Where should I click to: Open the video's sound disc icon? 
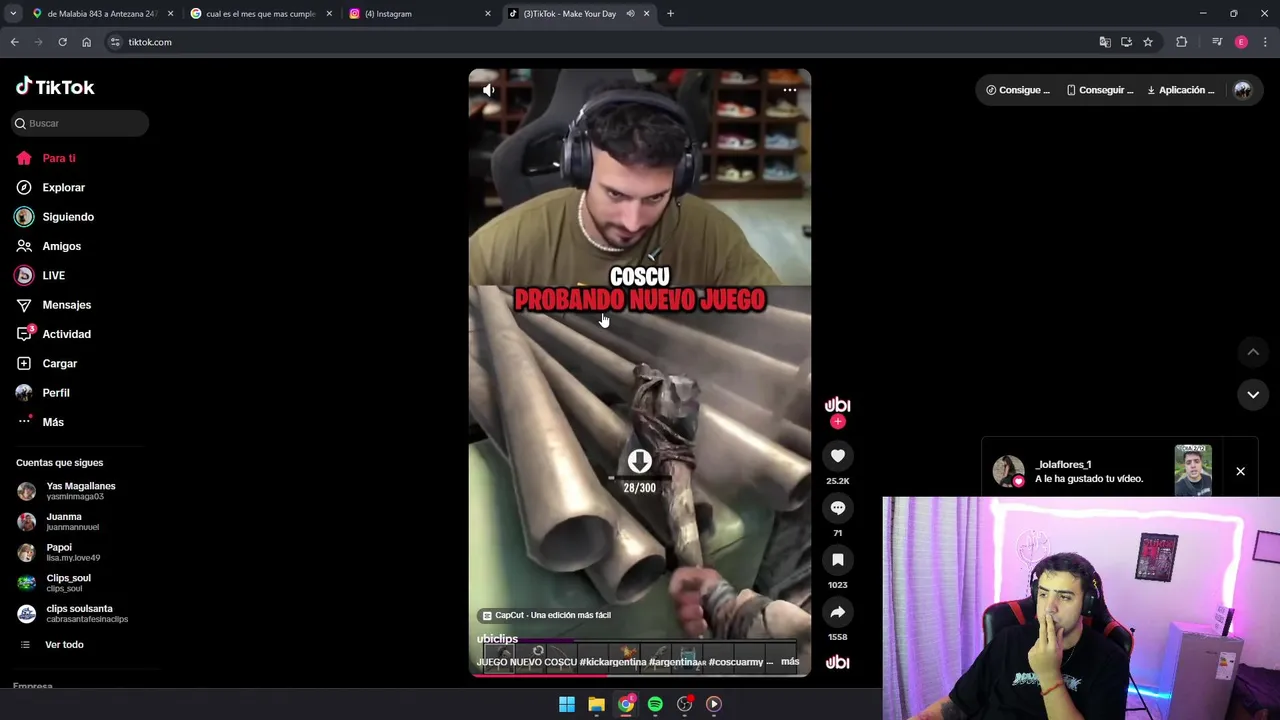click(x=837, y=662)
